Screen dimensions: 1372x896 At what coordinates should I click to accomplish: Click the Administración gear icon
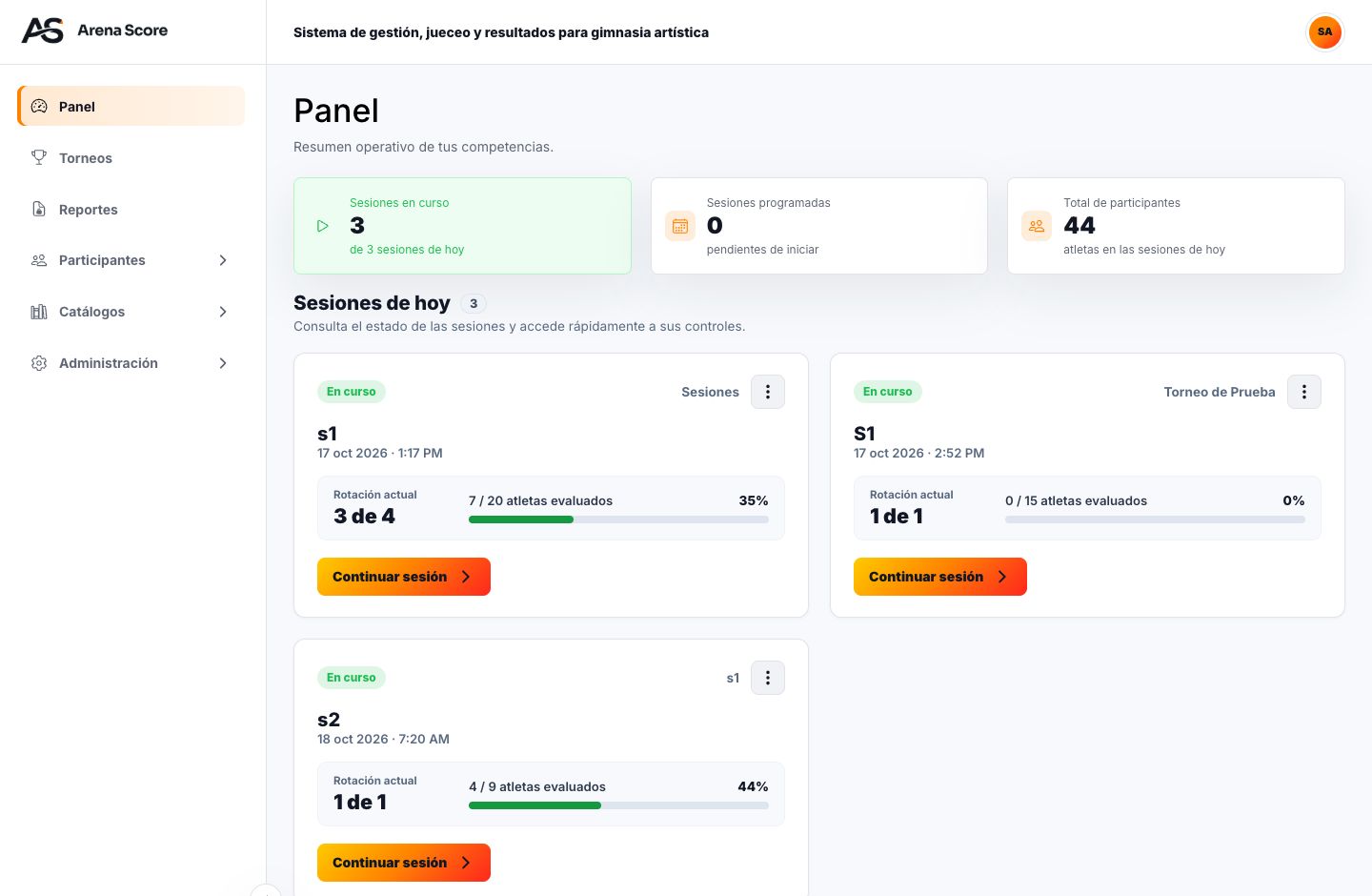coord(39,363)
